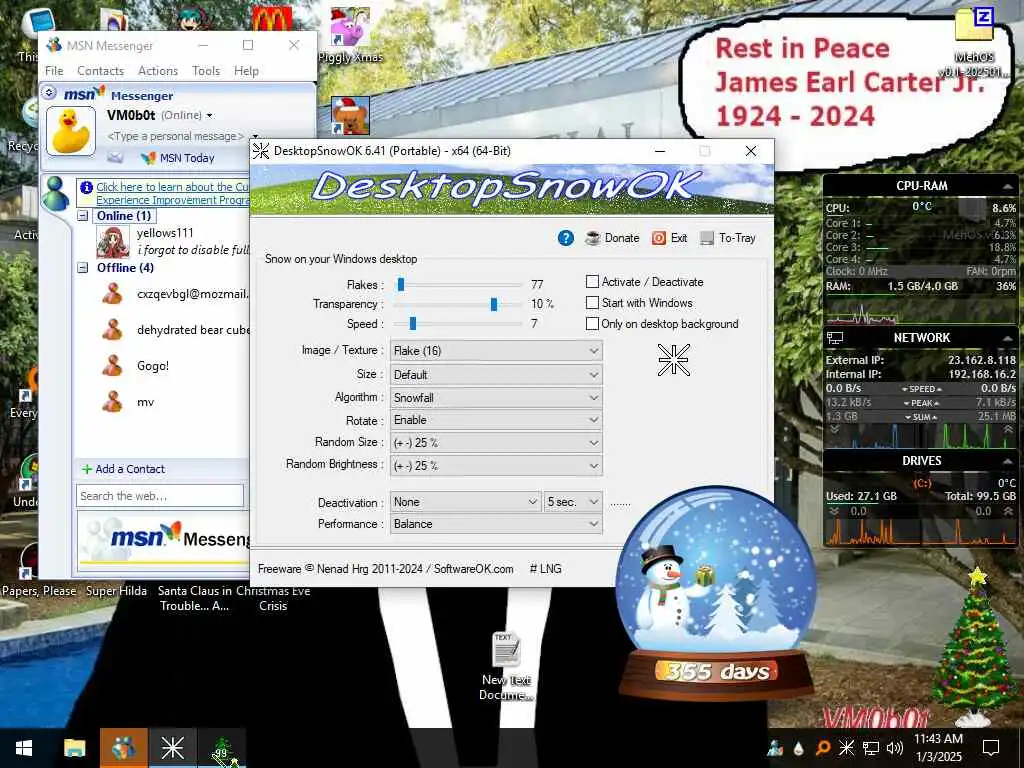Viewport: 1024px width, 768px height.
Task: Open File Explorer from the taskbar
Action: click(74, 748)
